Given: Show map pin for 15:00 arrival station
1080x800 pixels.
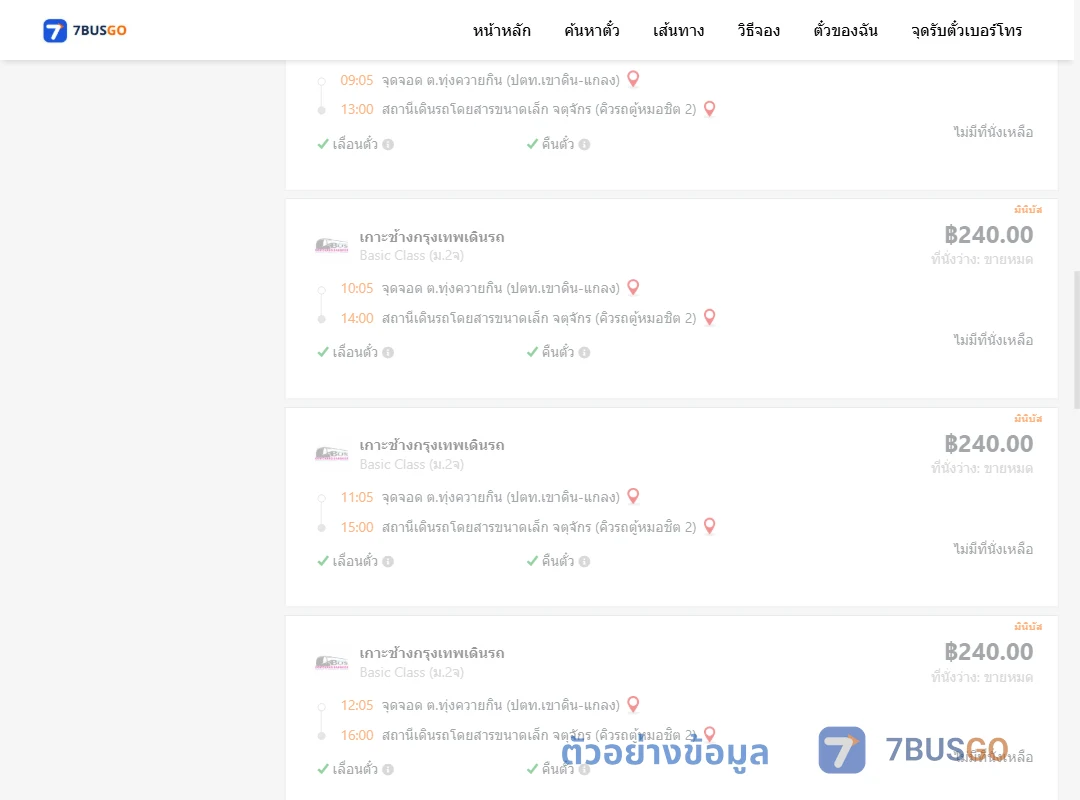Looking at the screenshot, I should [709, 526].
